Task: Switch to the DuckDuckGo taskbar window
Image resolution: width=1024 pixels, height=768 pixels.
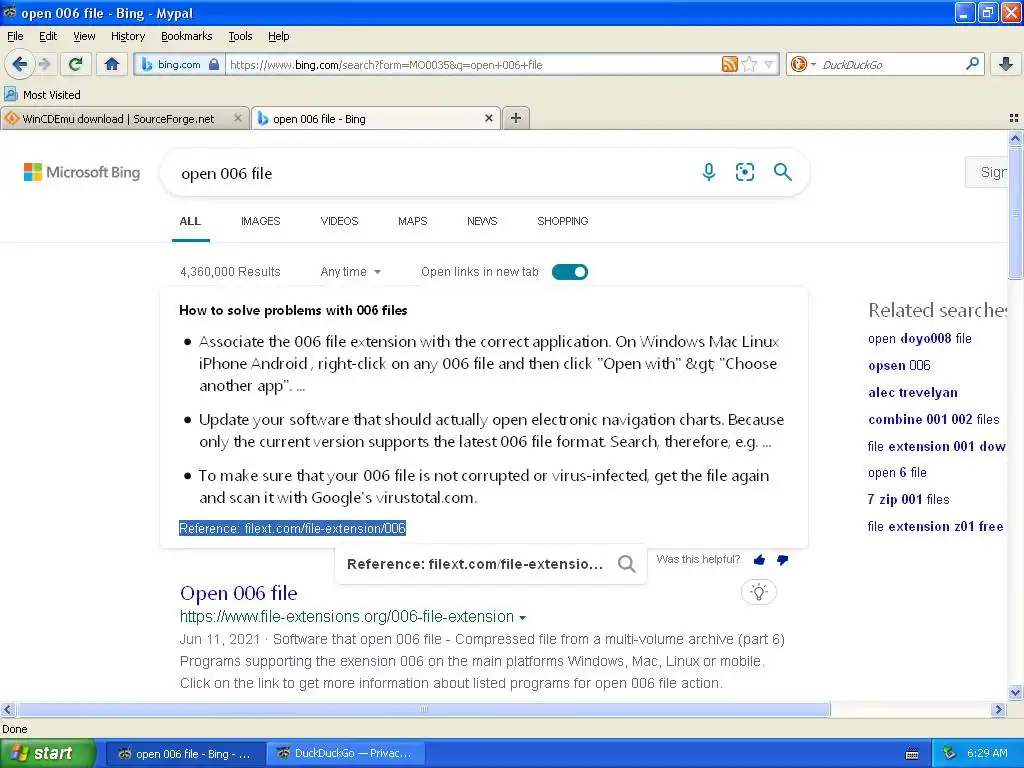Action: click(x=347, y=753)
